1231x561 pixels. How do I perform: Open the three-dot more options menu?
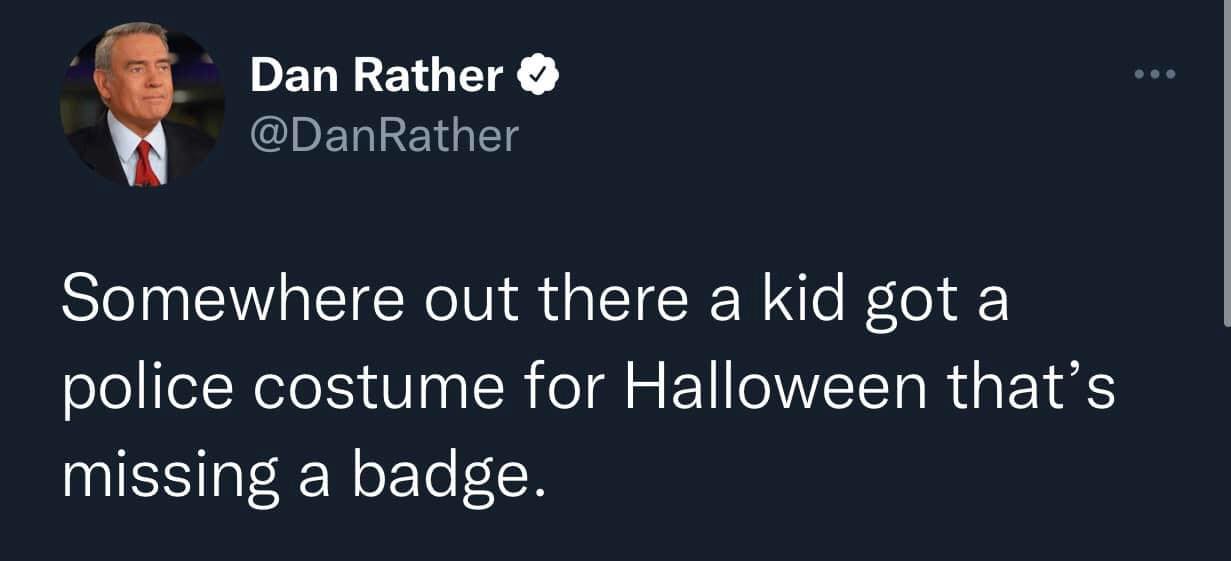[1157, 74]
